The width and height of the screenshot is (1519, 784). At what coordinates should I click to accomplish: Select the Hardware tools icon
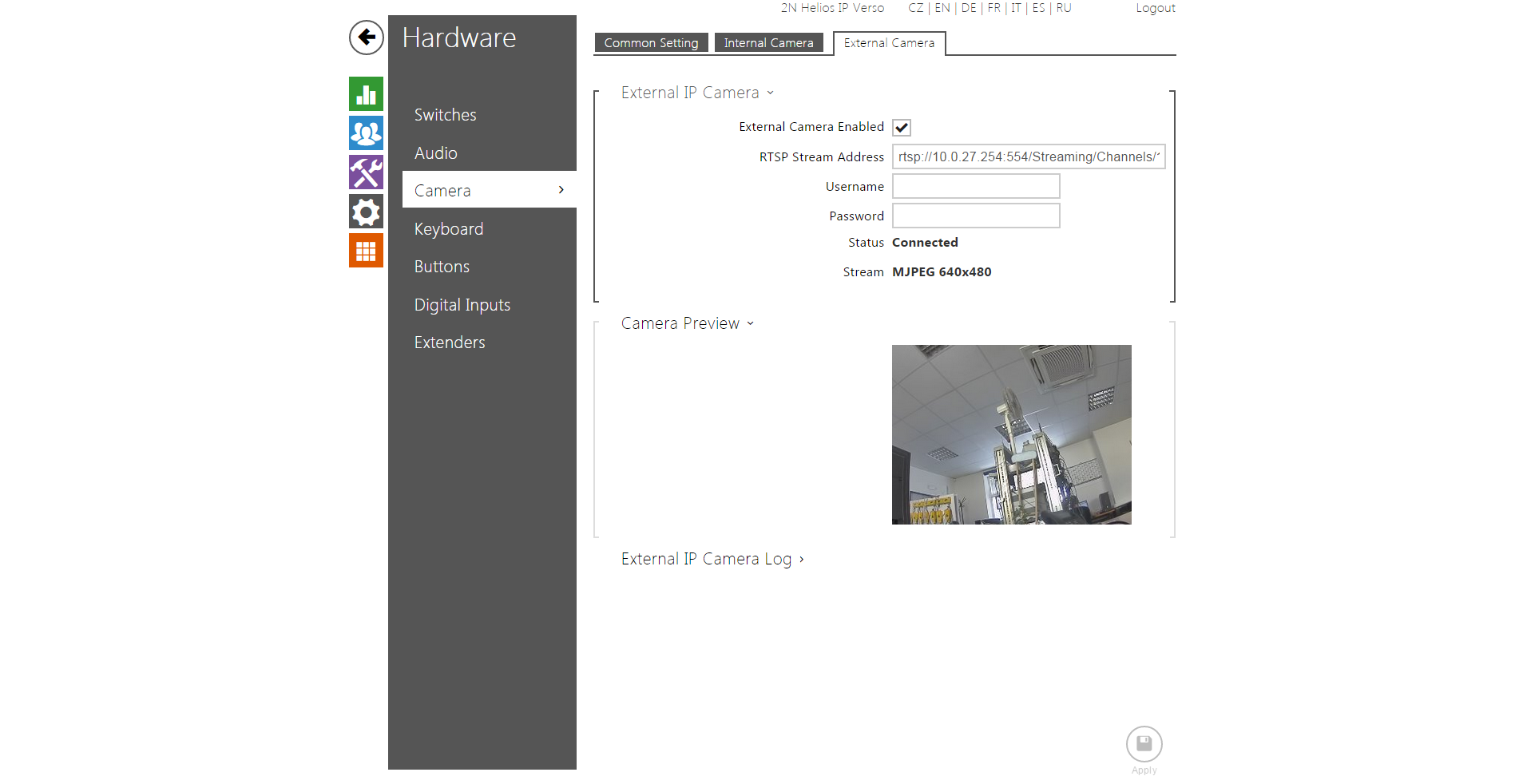point(366,172)
